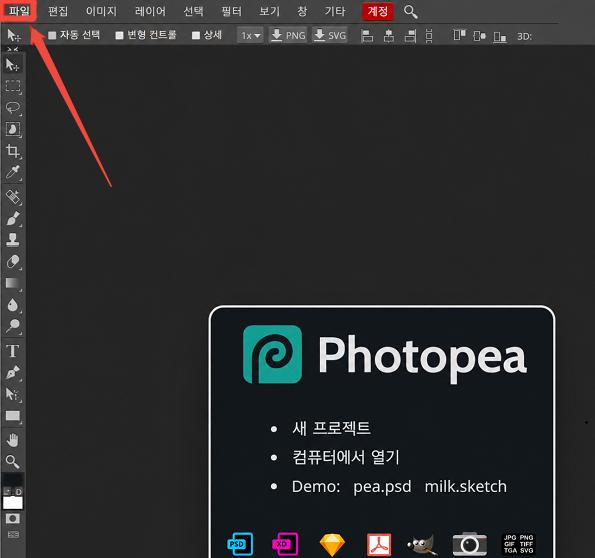Select the Crop tool
Screen dimensions: 595x558
[13, 151]
